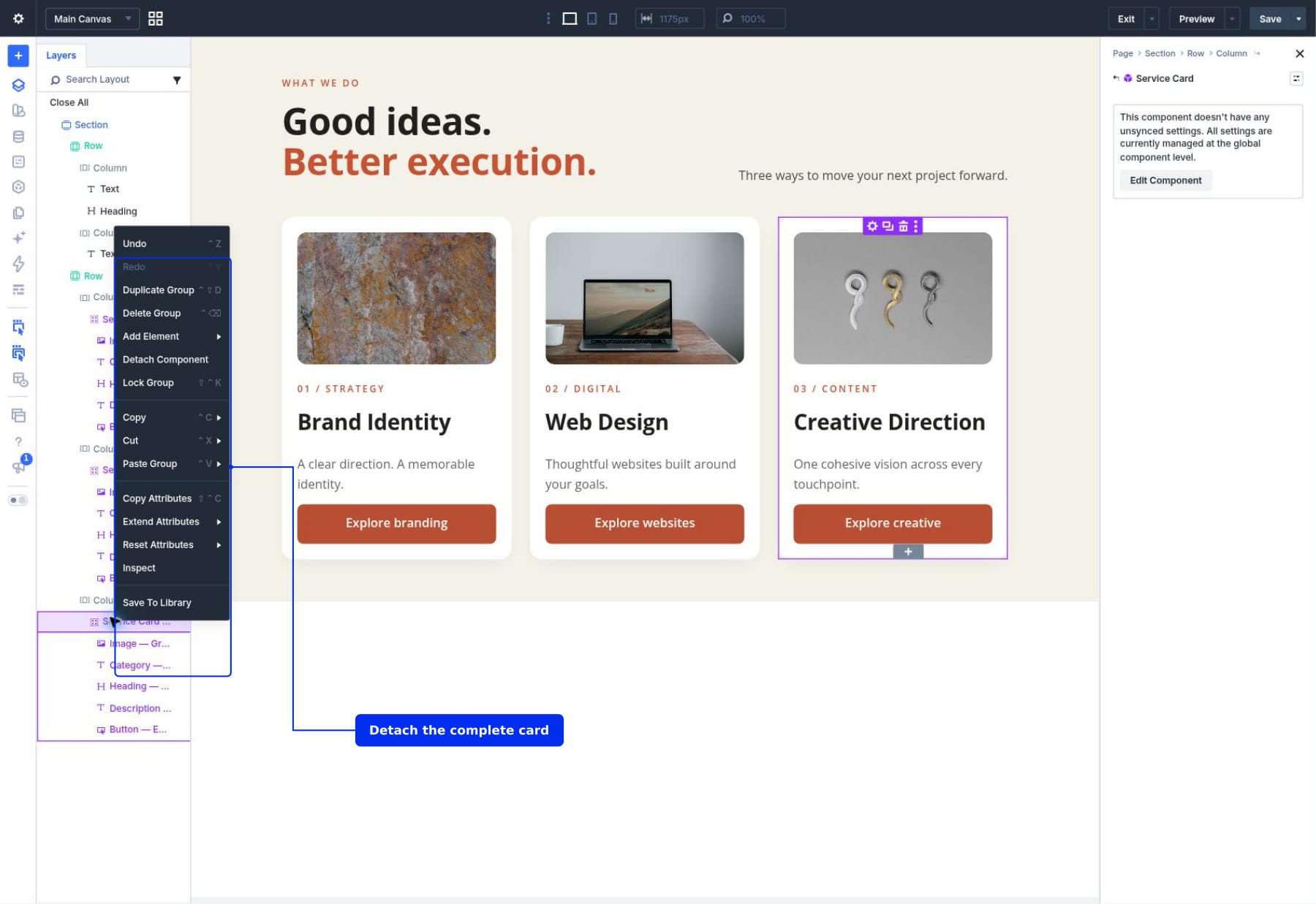The width and height of the screenshot is (1316, 904).
Task: Click the laptop thumbnail on Web Design card
Action: coord(644,298)
